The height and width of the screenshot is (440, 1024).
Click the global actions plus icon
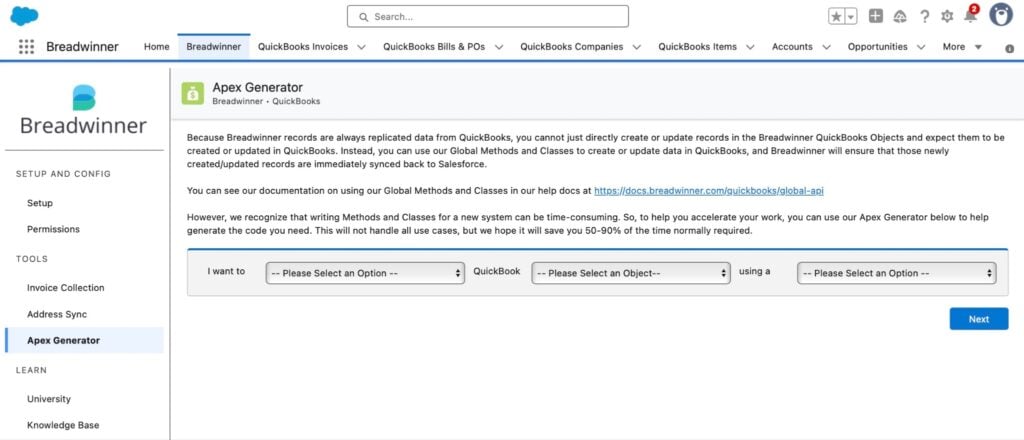(876, 16)
